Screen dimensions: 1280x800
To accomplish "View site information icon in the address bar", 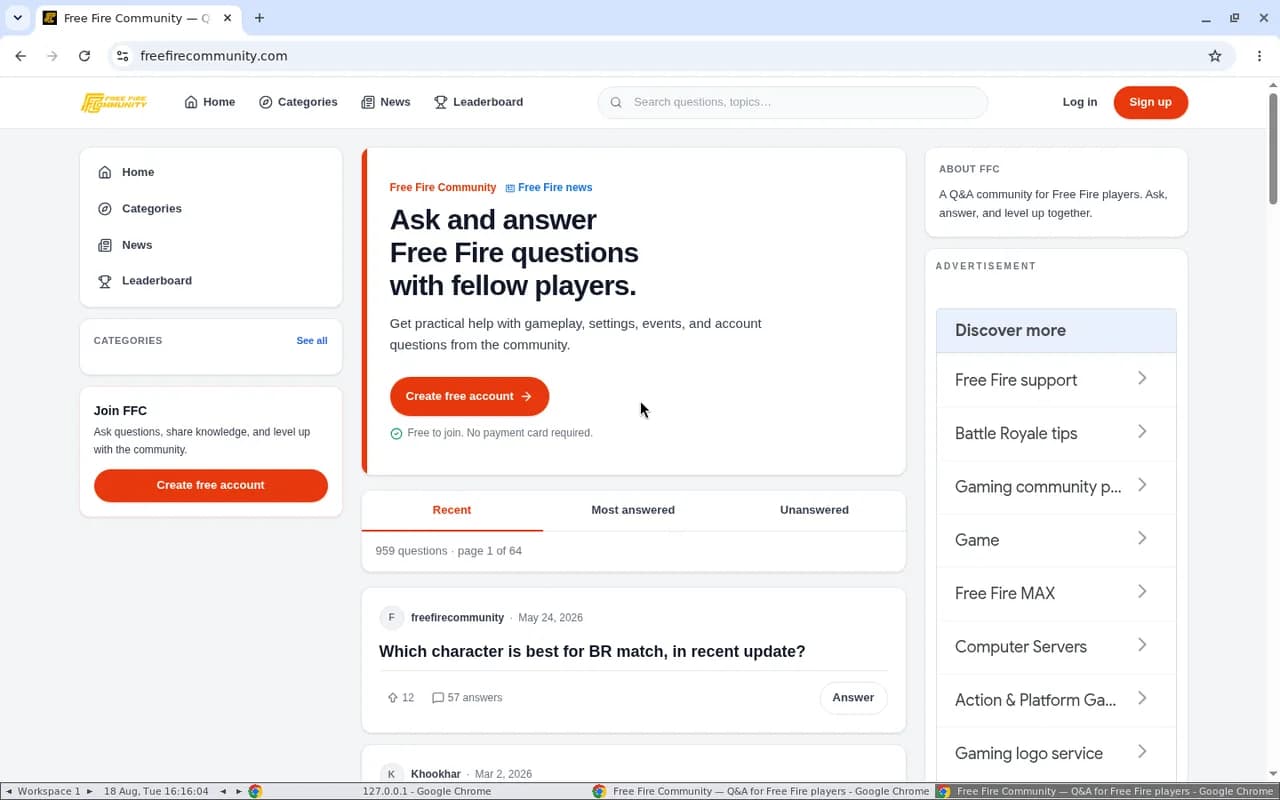I will tap(122, 56).
